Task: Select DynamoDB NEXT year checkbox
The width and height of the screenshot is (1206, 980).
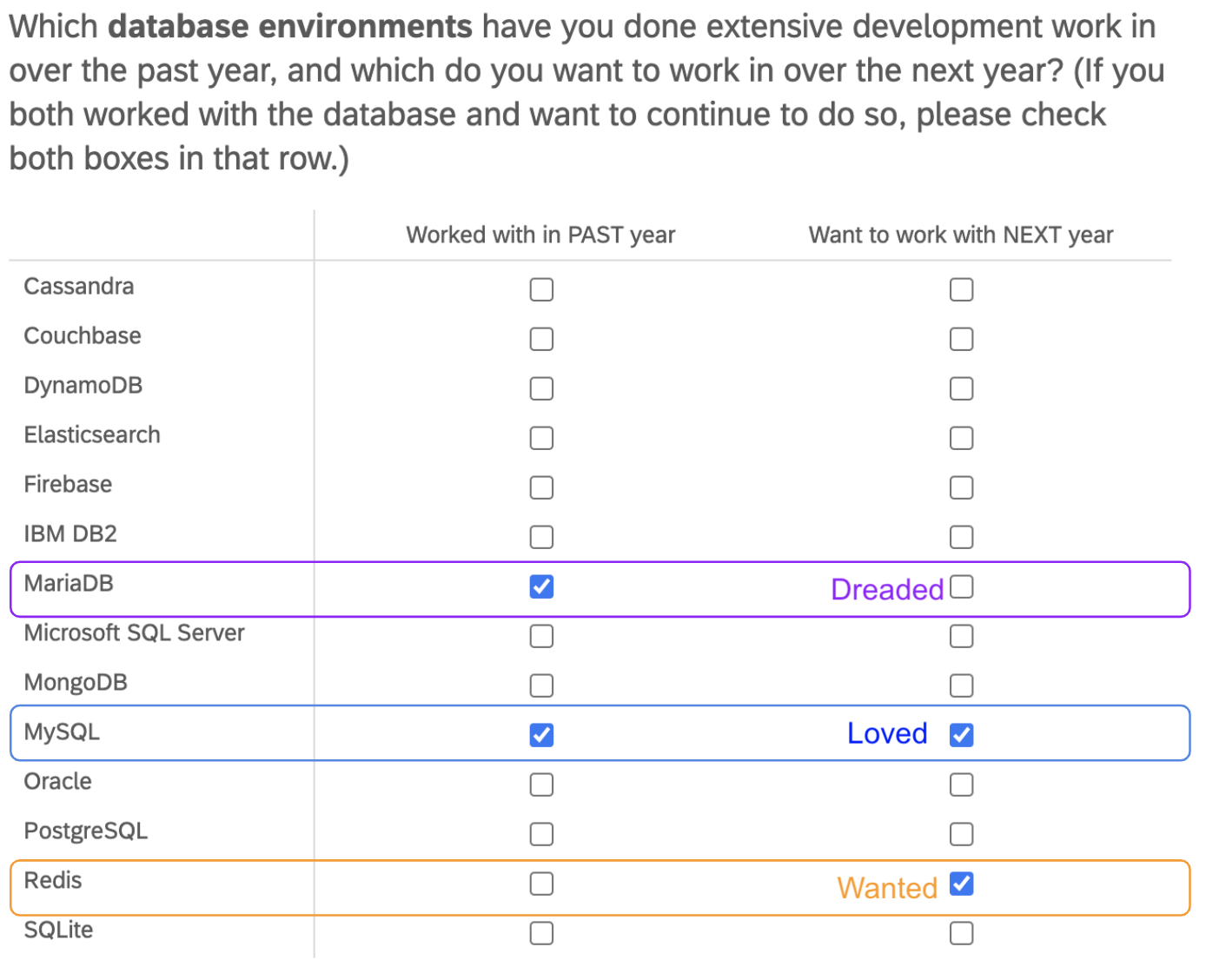Action: [x=961, y=388]
